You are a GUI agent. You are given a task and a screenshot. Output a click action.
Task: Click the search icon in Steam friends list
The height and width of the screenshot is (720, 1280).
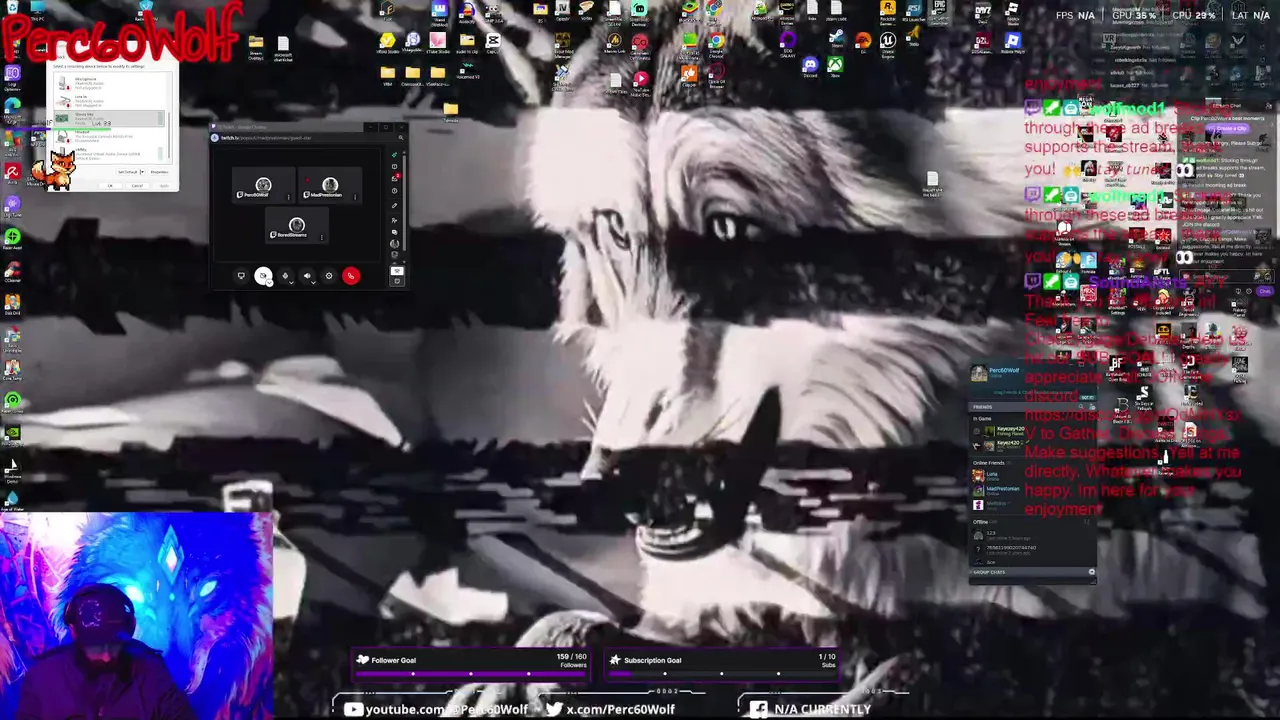pos(1081,406)
